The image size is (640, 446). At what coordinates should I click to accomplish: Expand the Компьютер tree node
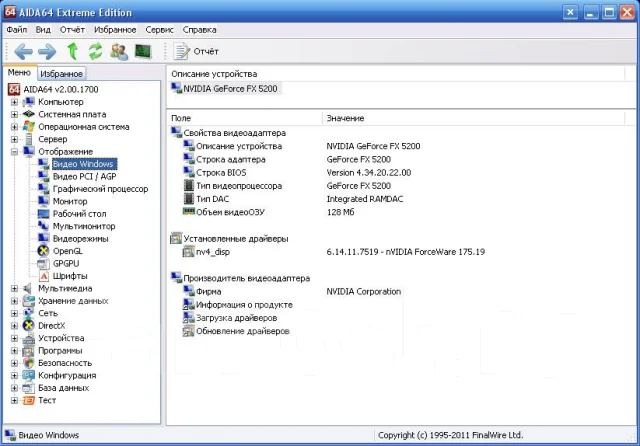point(14,102)
